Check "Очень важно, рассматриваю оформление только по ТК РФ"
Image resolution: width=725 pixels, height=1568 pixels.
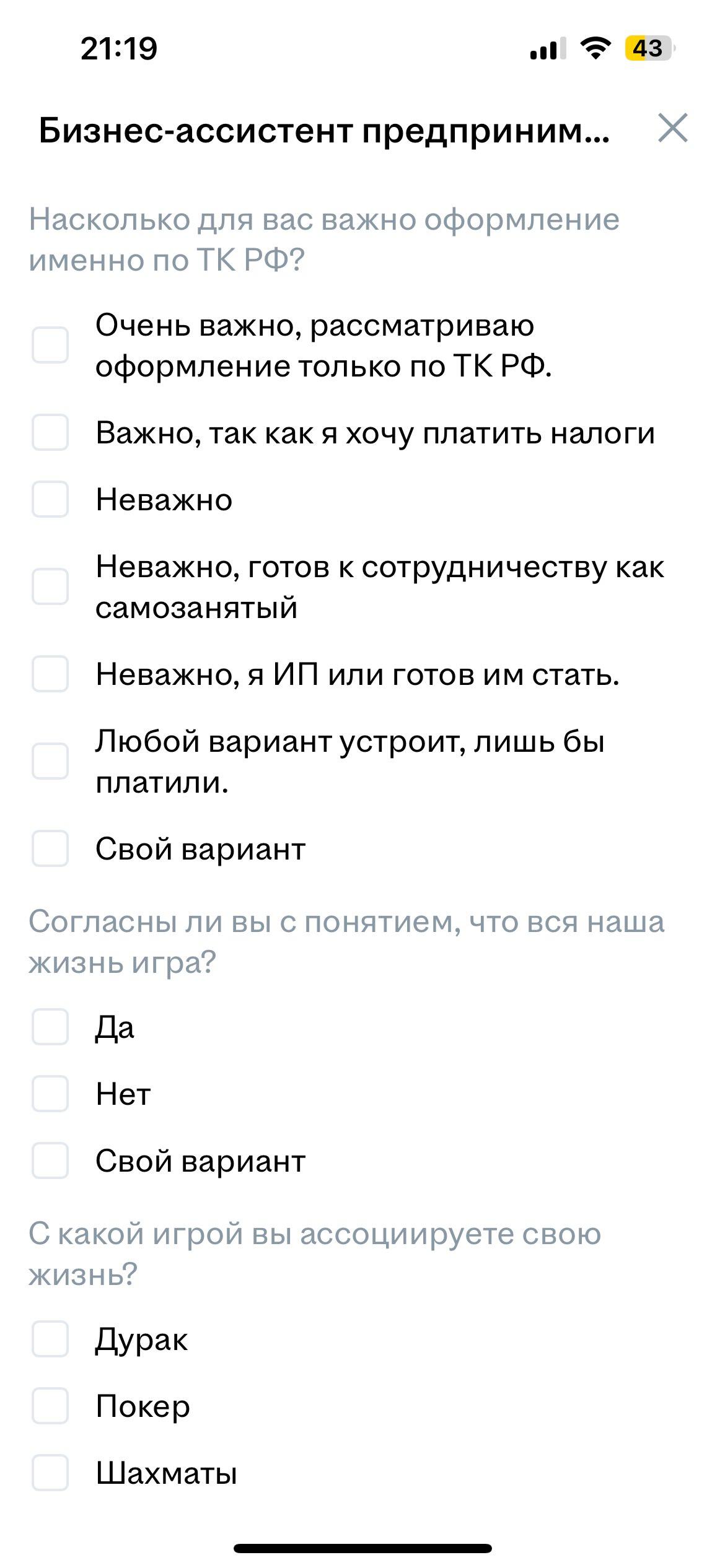(x=50, y=345)
